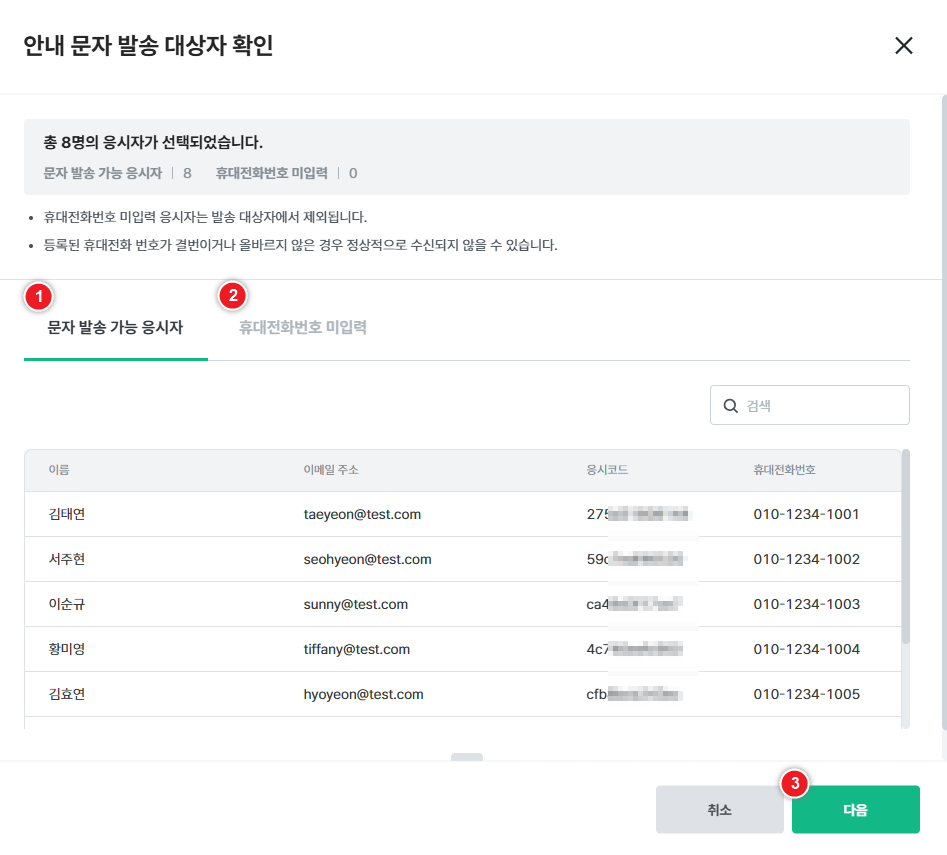Click the 이름 column header
Viewport: 947px width, 855px height.
59,470
